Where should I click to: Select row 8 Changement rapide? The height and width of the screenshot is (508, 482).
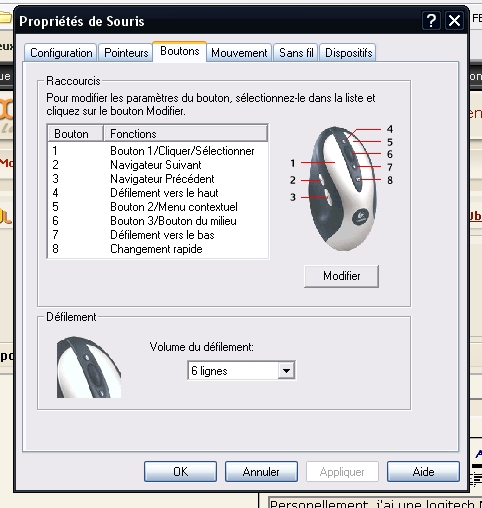(158, 249)
